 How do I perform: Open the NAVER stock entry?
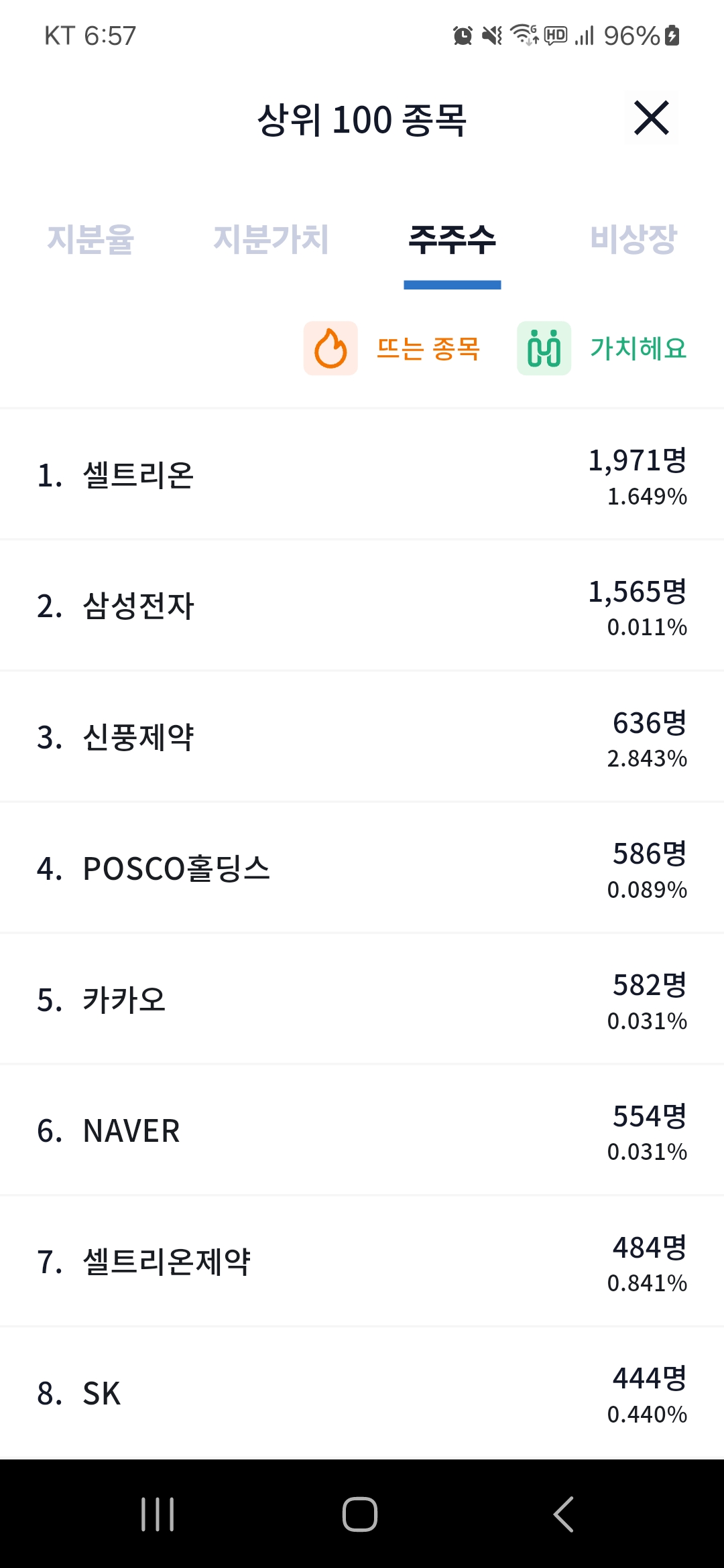point(362,1131)
